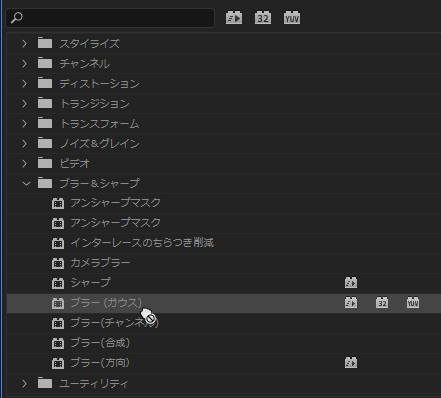The height and width of the screenshot is (398, 441).
Task: Click the YUV badge on ブラー (ガウス) row
Action: 413,303
